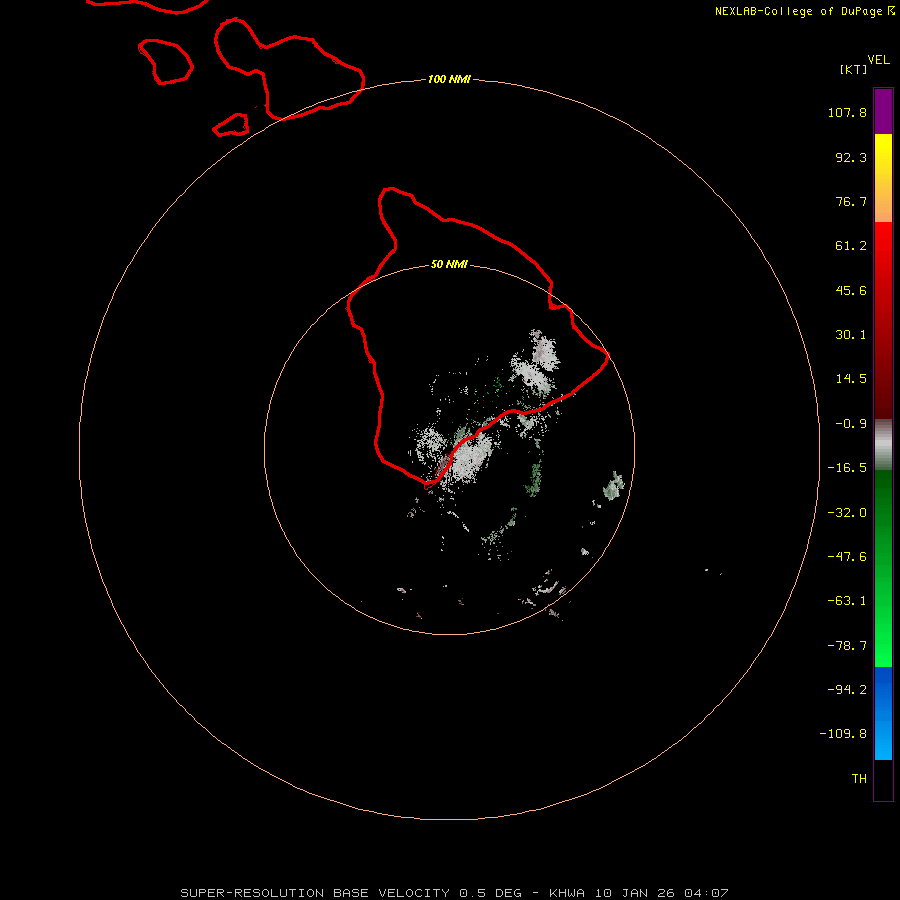Screen dimensions: 900x900
Task: Click the -32.0 velocity scale value
Action: point(847,513)
